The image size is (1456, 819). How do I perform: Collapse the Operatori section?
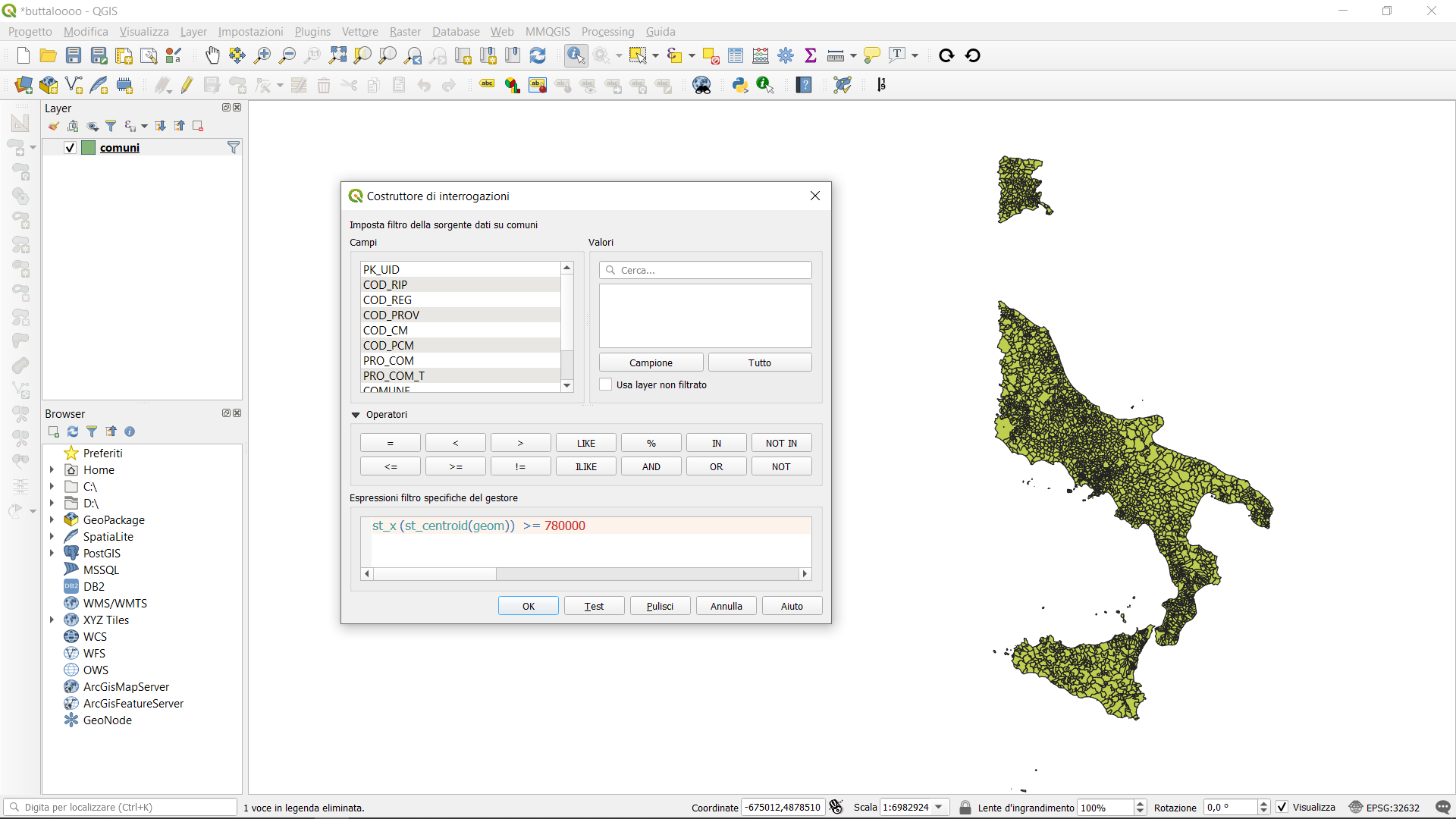356,415
